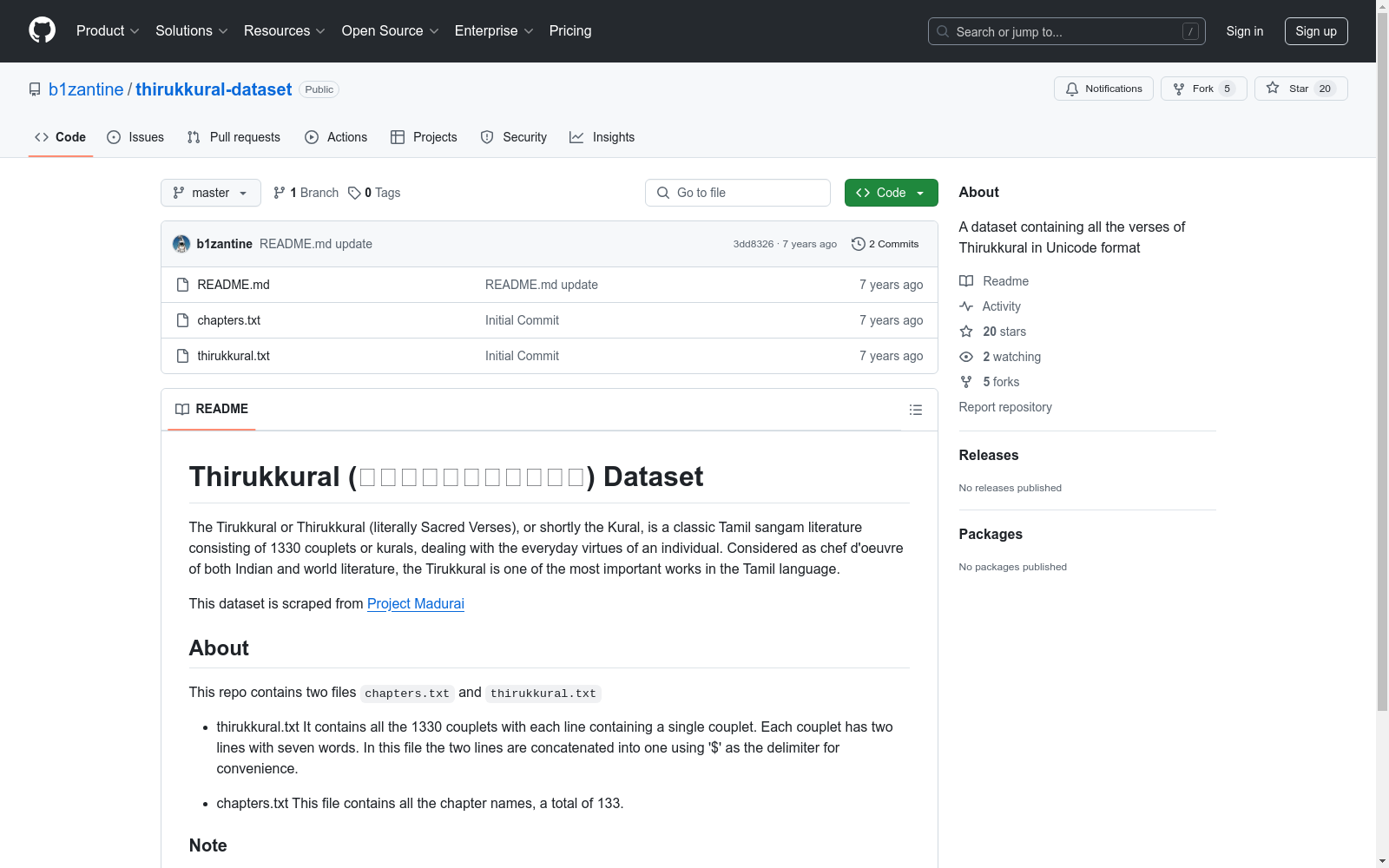
Task: Open Initial Commit message for chapters.txt
Action: coord(522,320)
